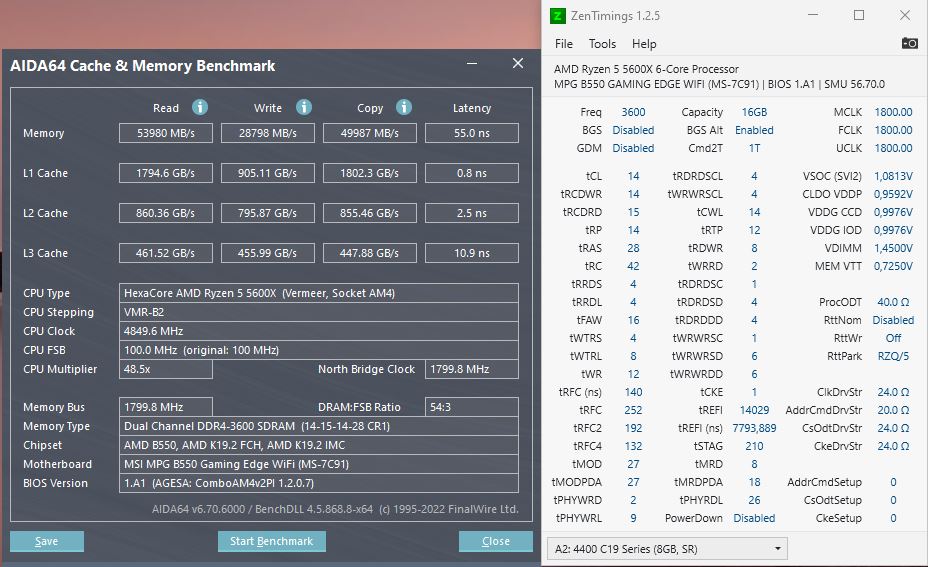Click the L2 Cache copy value 855.46 GB/s
928x567 pixels.
(369, 213)
